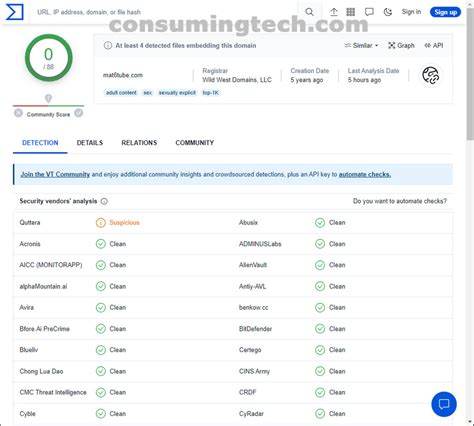Viewport: 474px width, 426px height.
Task: Switch to the DETECTION tab
Action: [x=40, y=143]
